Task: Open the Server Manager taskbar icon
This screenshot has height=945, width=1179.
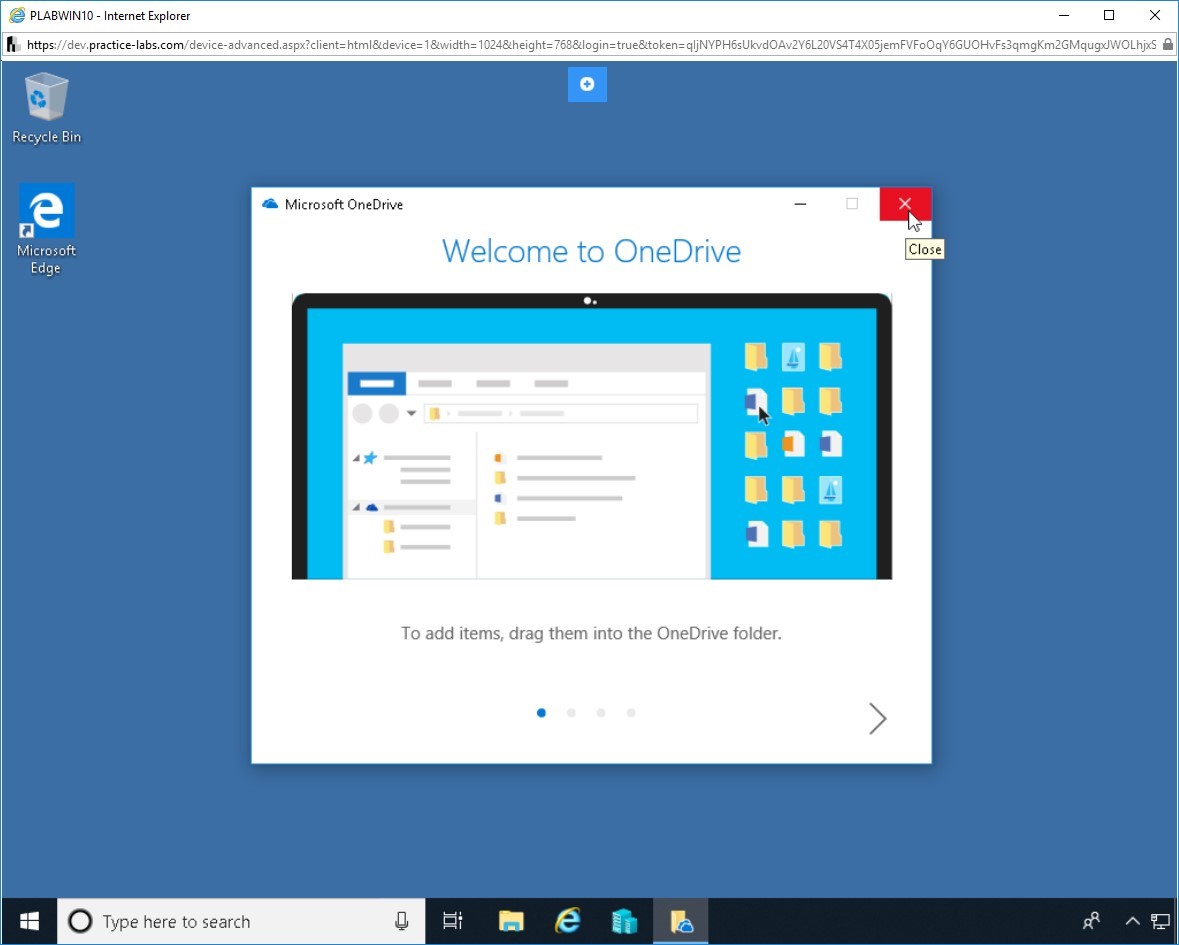Action: [624, 921]
